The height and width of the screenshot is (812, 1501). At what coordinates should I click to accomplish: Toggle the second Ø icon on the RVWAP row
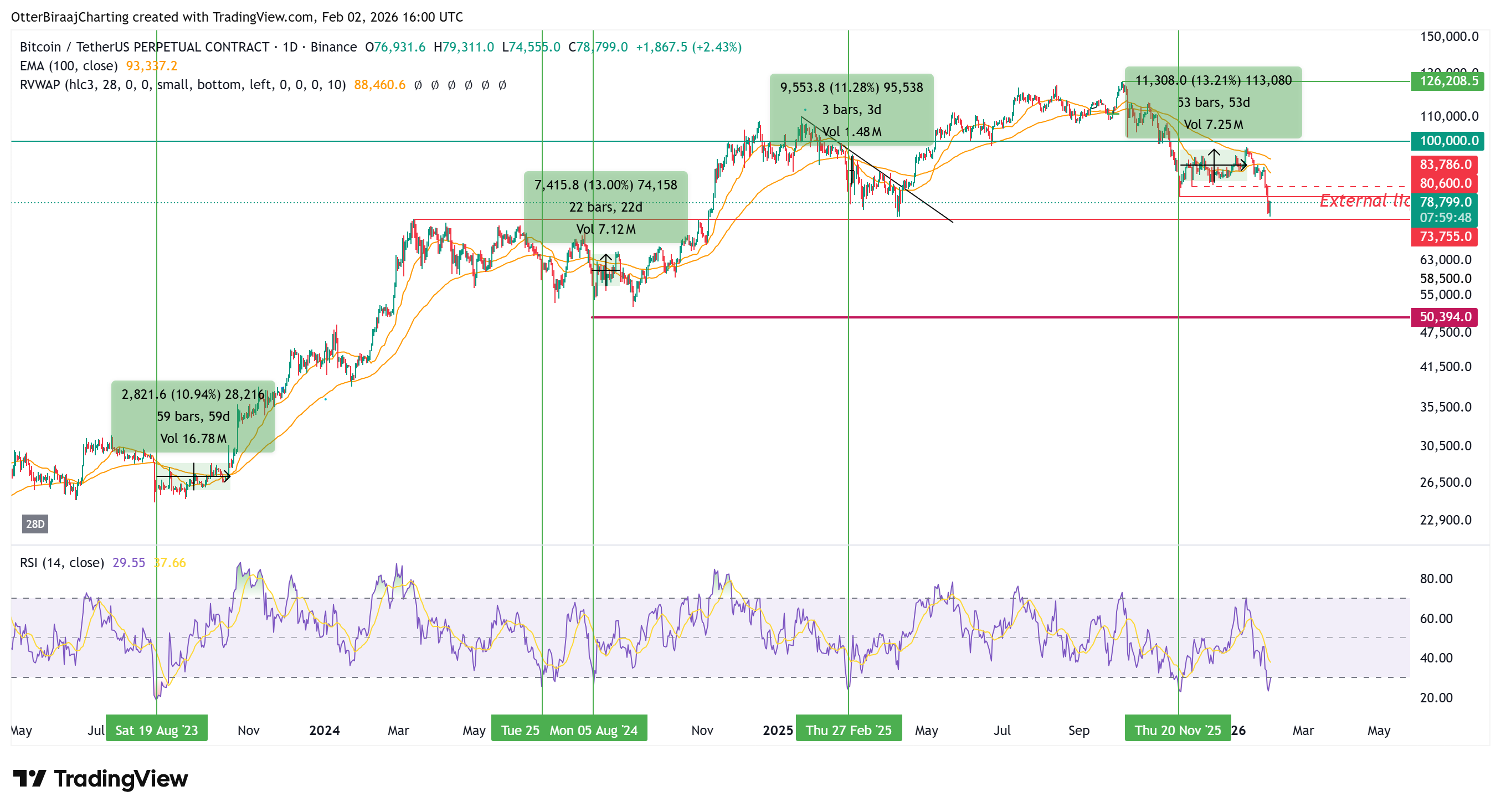pyautogui.click(x=435, y=85)
